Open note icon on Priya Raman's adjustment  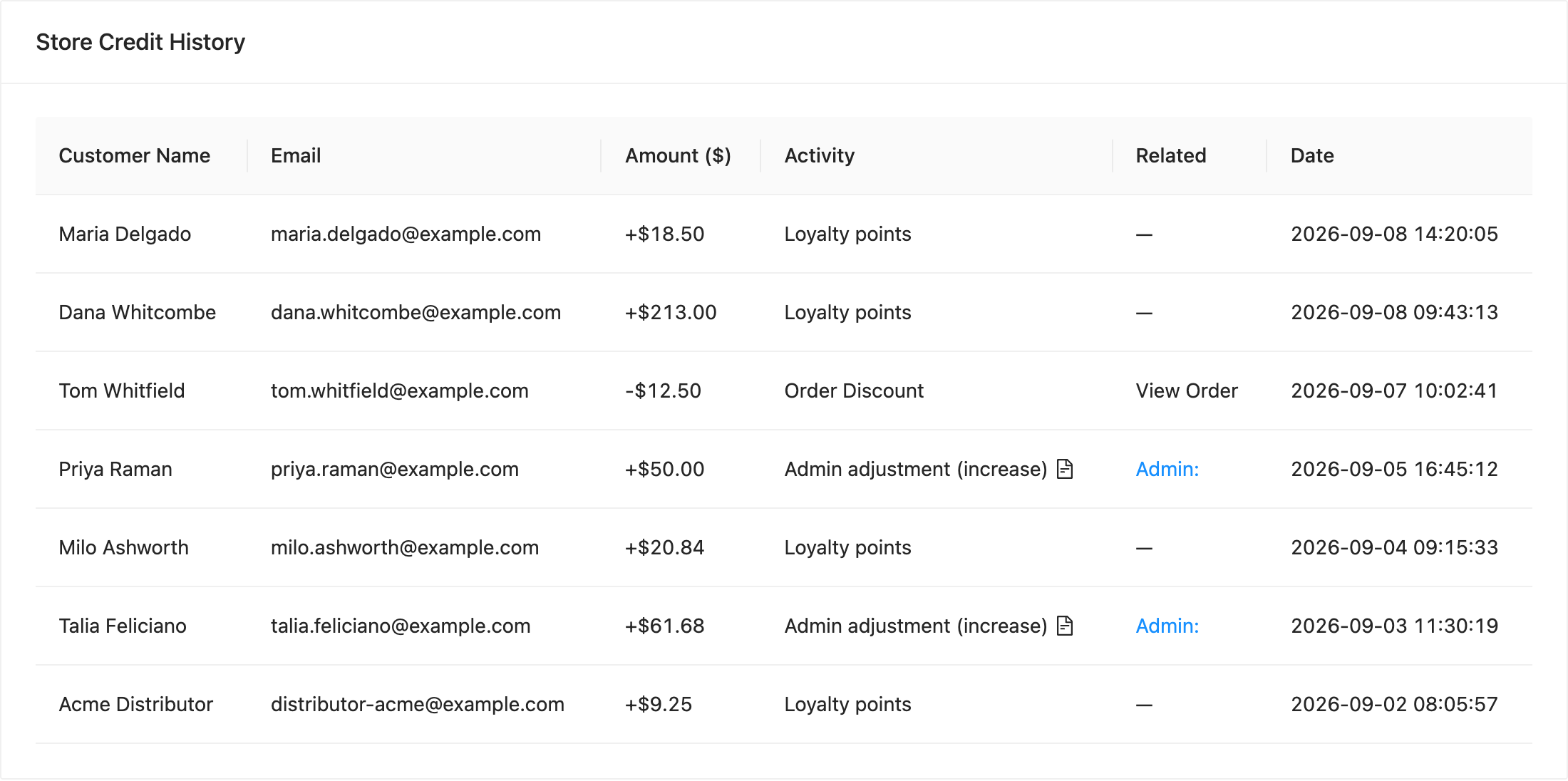(x=1065, y=469)
